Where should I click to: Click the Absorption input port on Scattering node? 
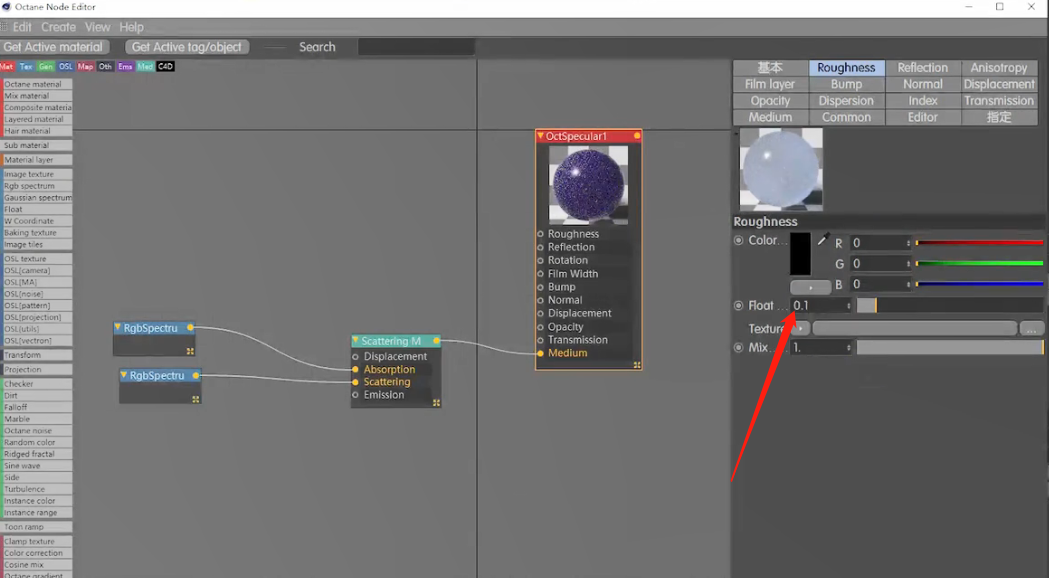[356, 369]
